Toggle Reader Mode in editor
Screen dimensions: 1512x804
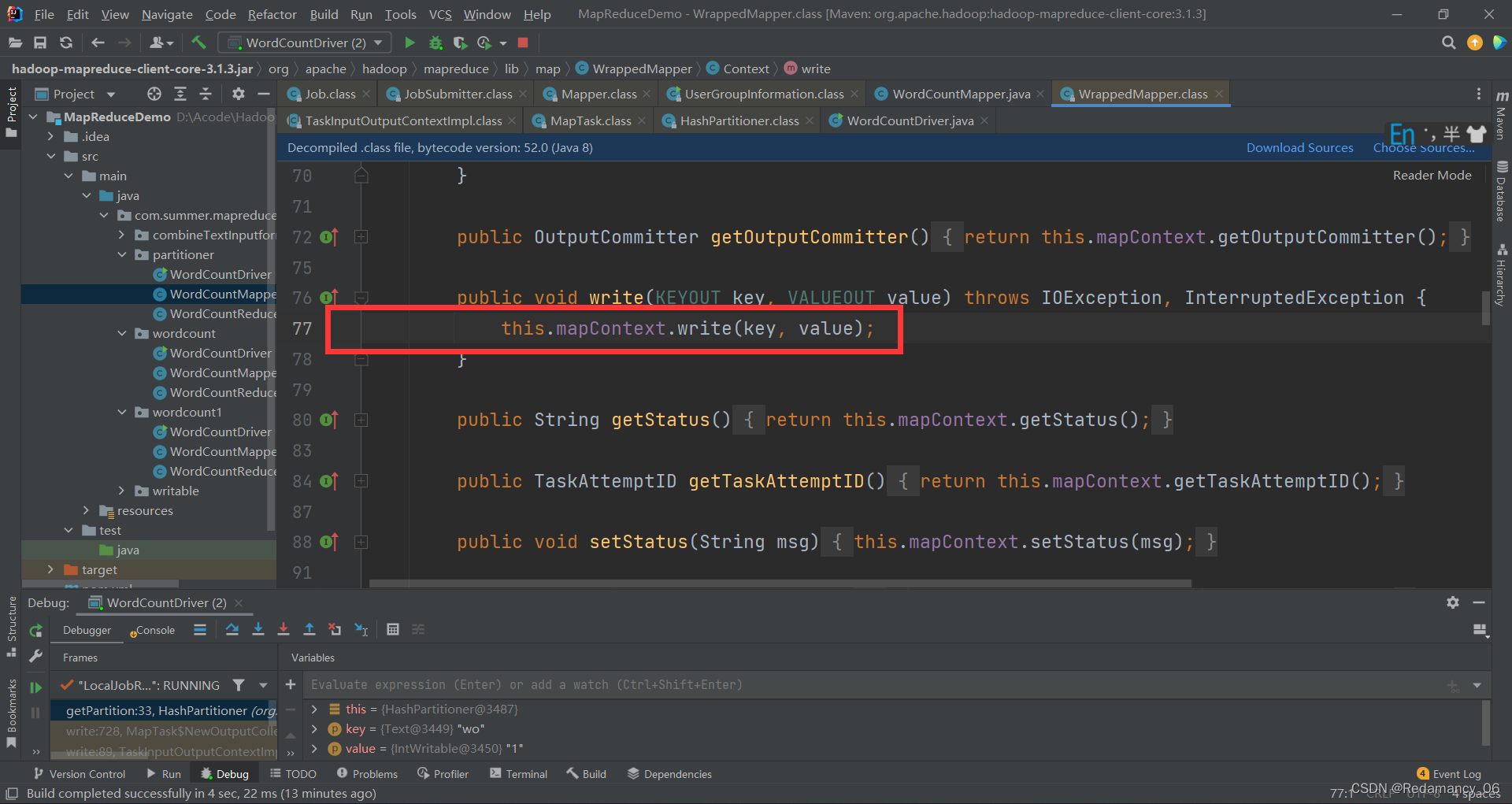[1432, 175]
